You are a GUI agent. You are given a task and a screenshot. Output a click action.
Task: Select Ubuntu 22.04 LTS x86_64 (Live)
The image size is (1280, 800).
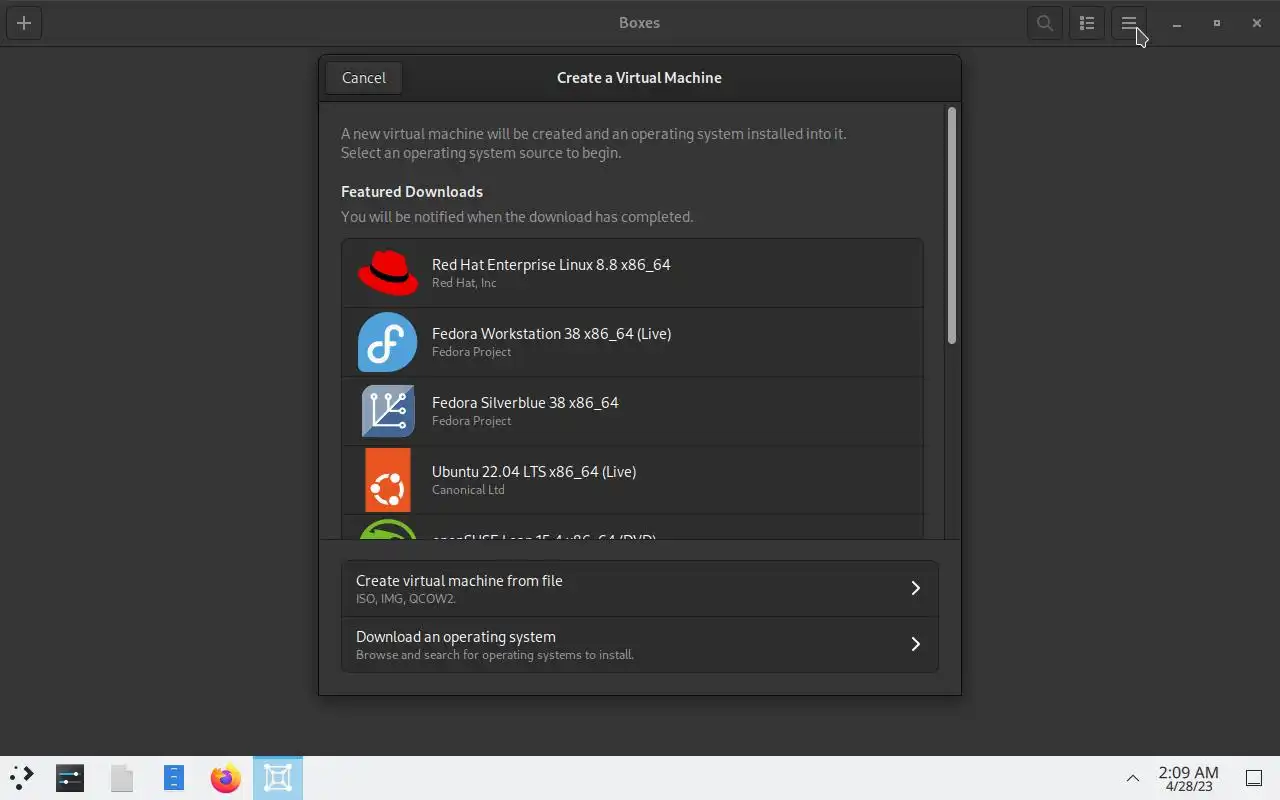pos(632,480)
